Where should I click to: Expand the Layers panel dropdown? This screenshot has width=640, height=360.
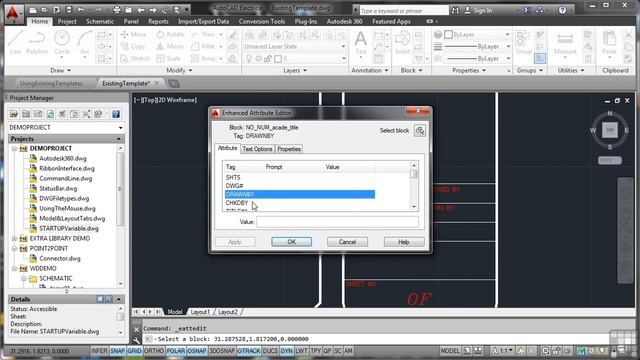coord(295,71)
